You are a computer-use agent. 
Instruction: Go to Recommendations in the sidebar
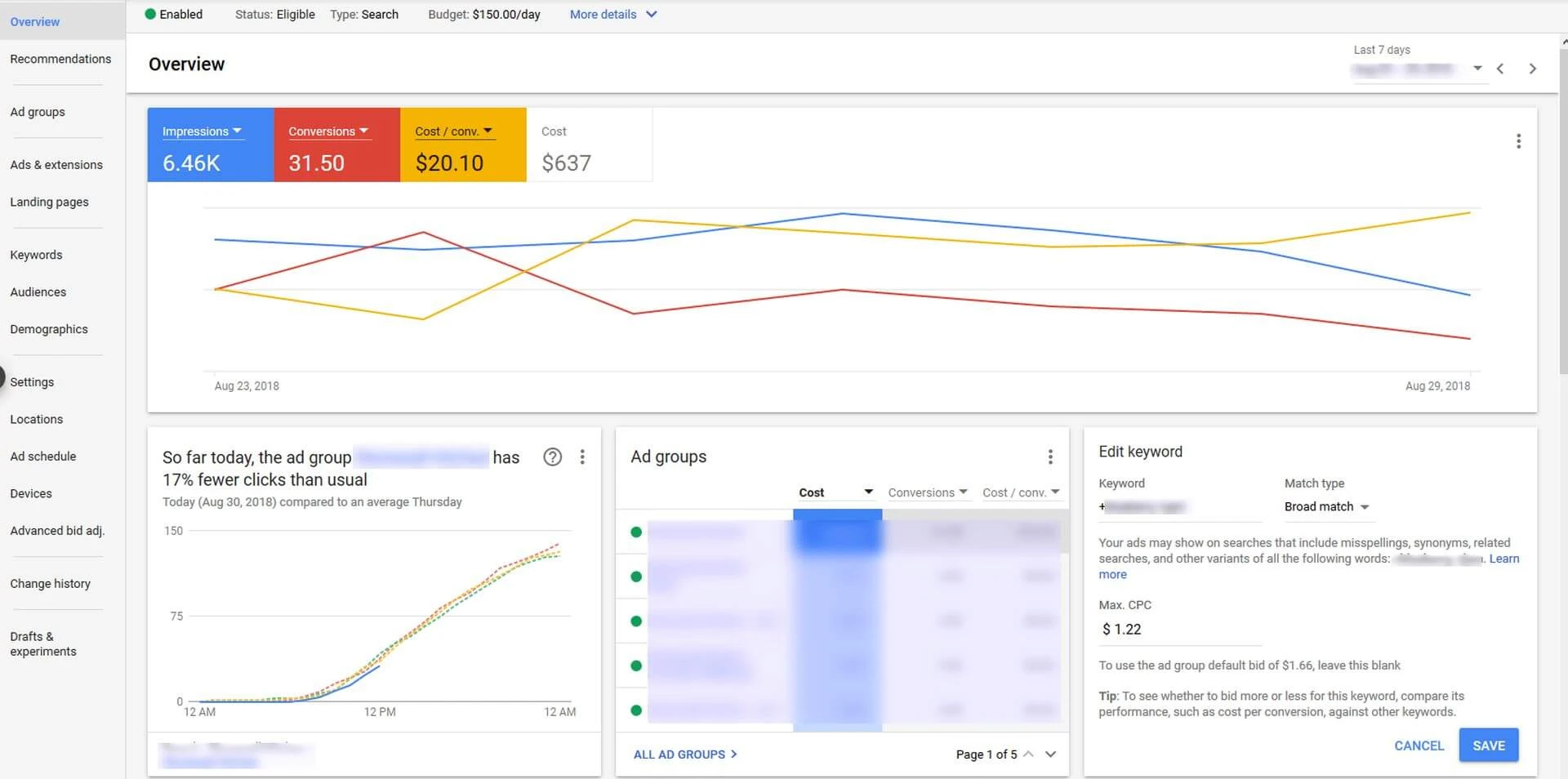(60, 59)
